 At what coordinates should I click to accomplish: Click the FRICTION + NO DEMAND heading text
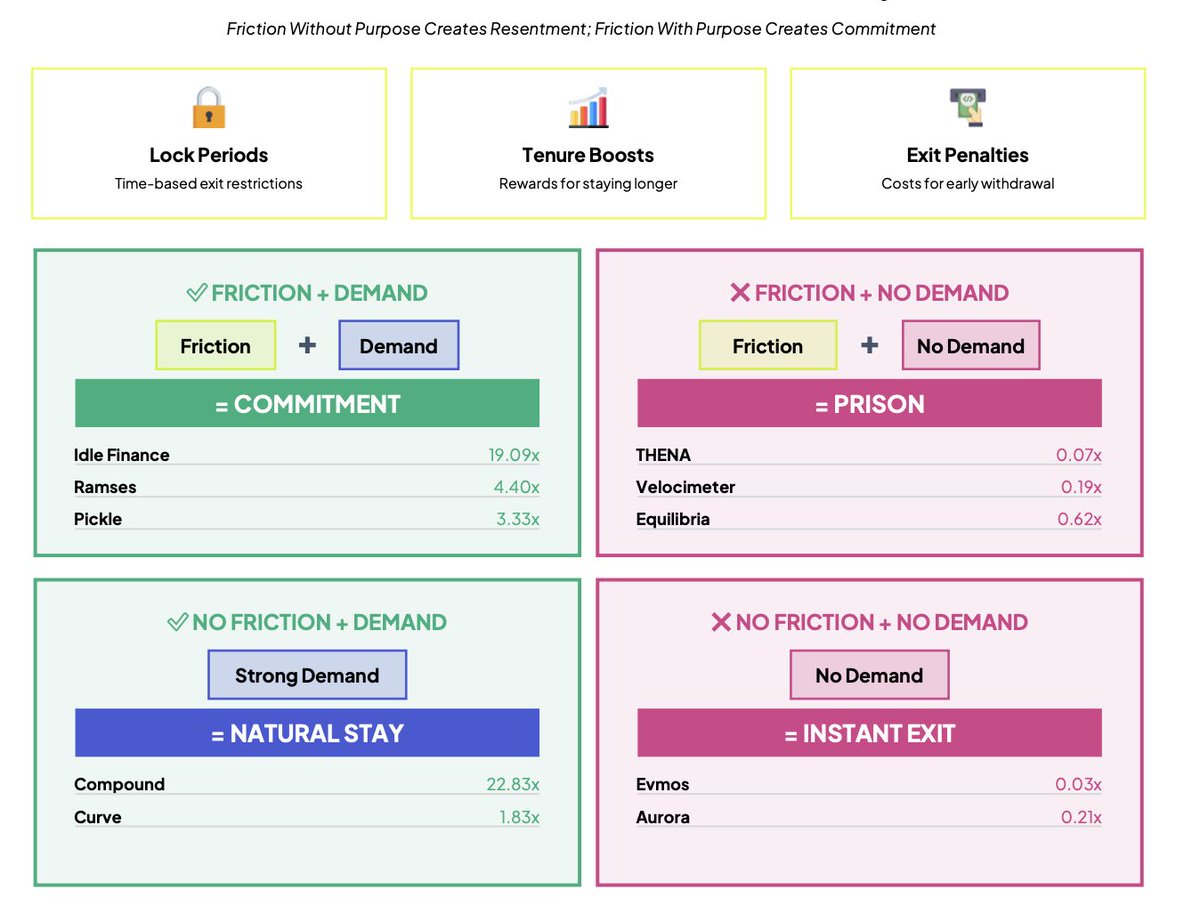click(882, 293)
